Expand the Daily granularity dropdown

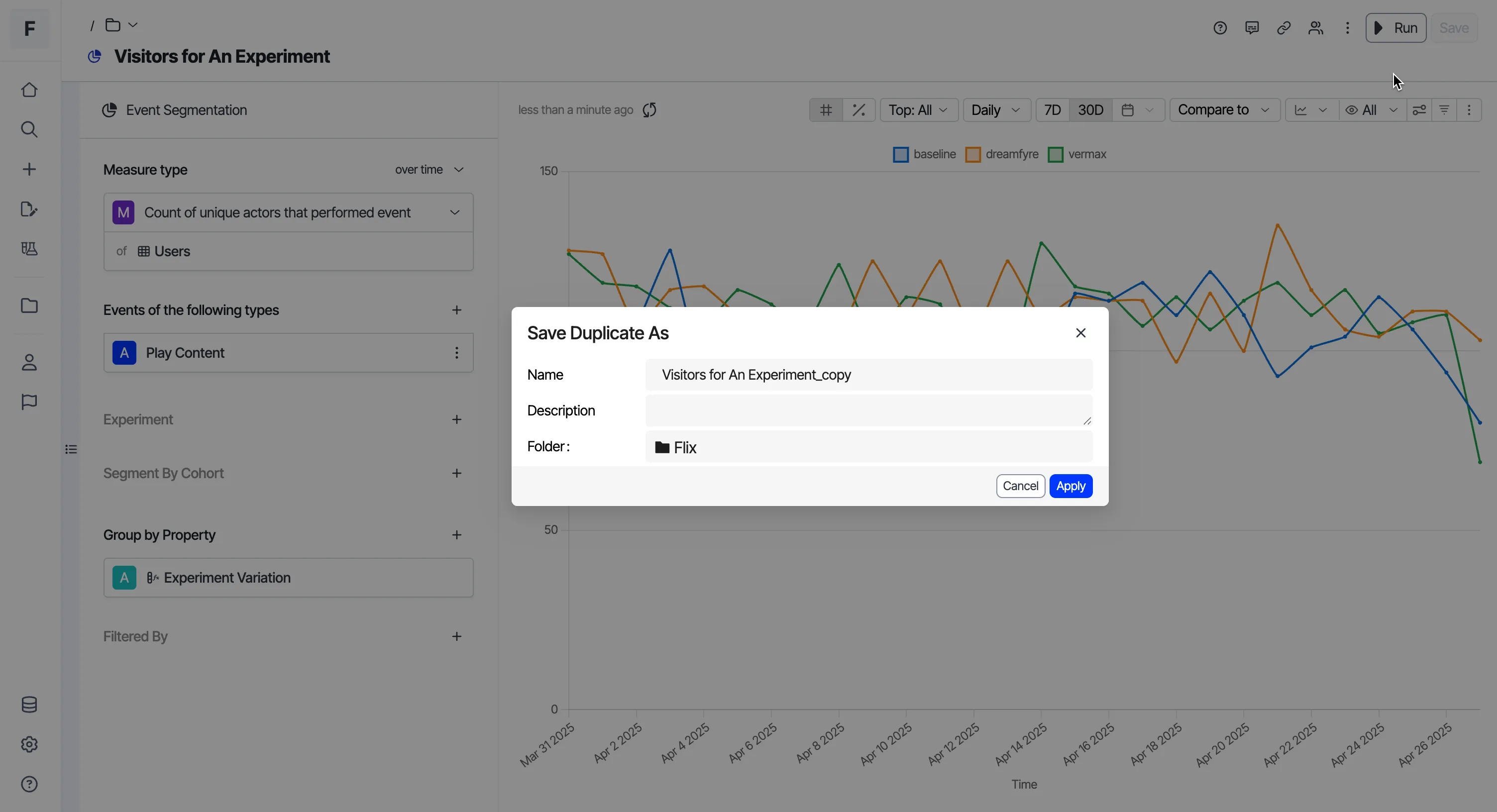tap(997, 110)
